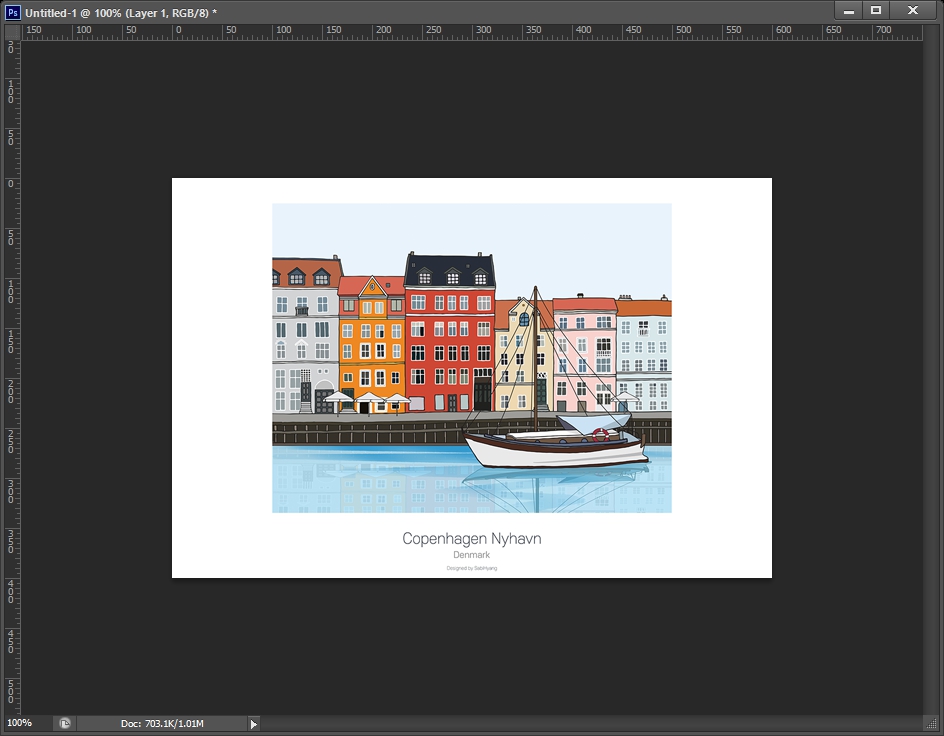
Task: Click the share/export icon in status bar
Action: click(x=64, y=723)
